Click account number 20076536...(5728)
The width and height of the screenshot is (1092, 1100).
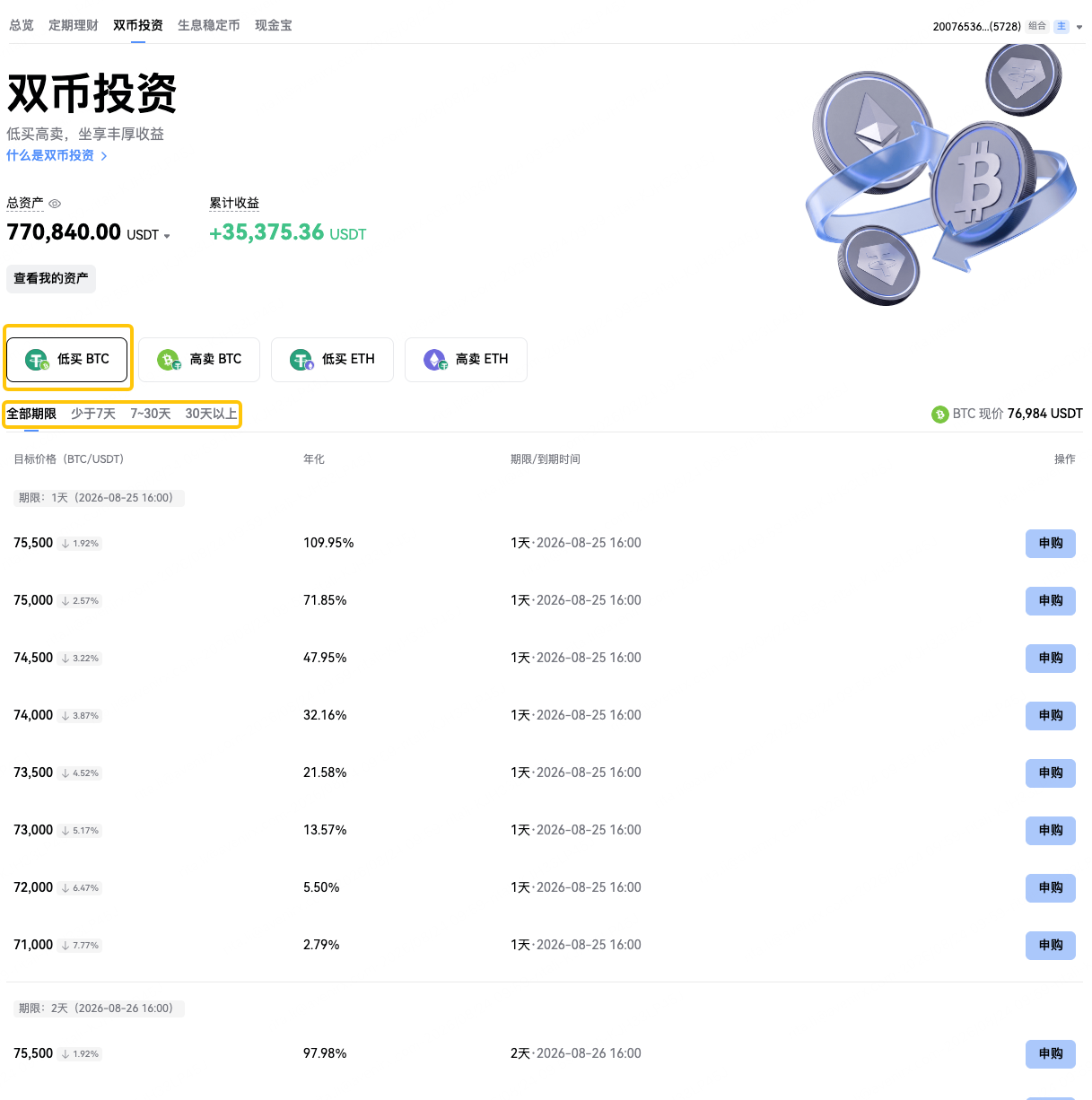pos(976,27)
